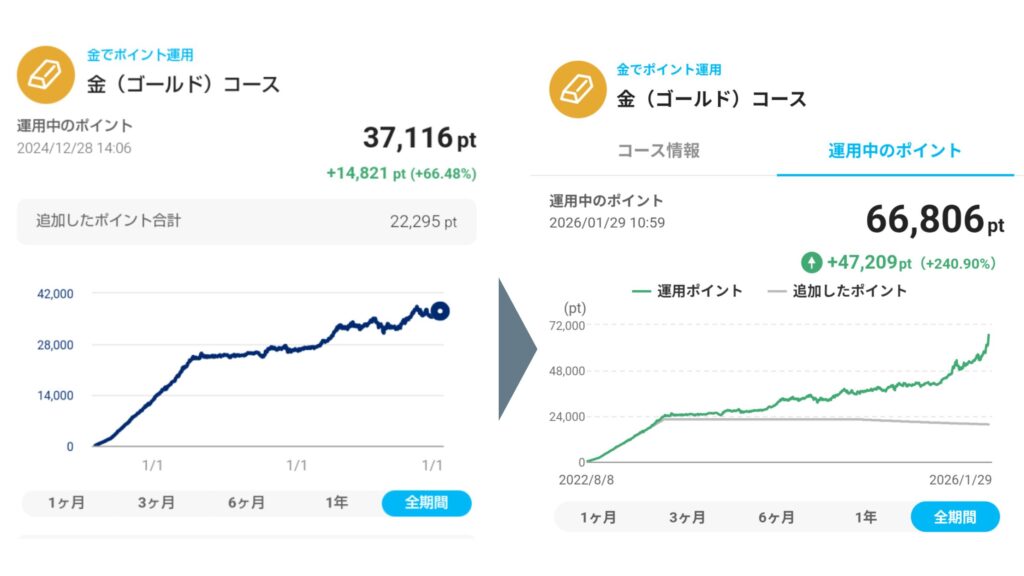Toggle the 運用ポイント legend entry
This screenshot has height=576, width=1024.
pos(688,291)
